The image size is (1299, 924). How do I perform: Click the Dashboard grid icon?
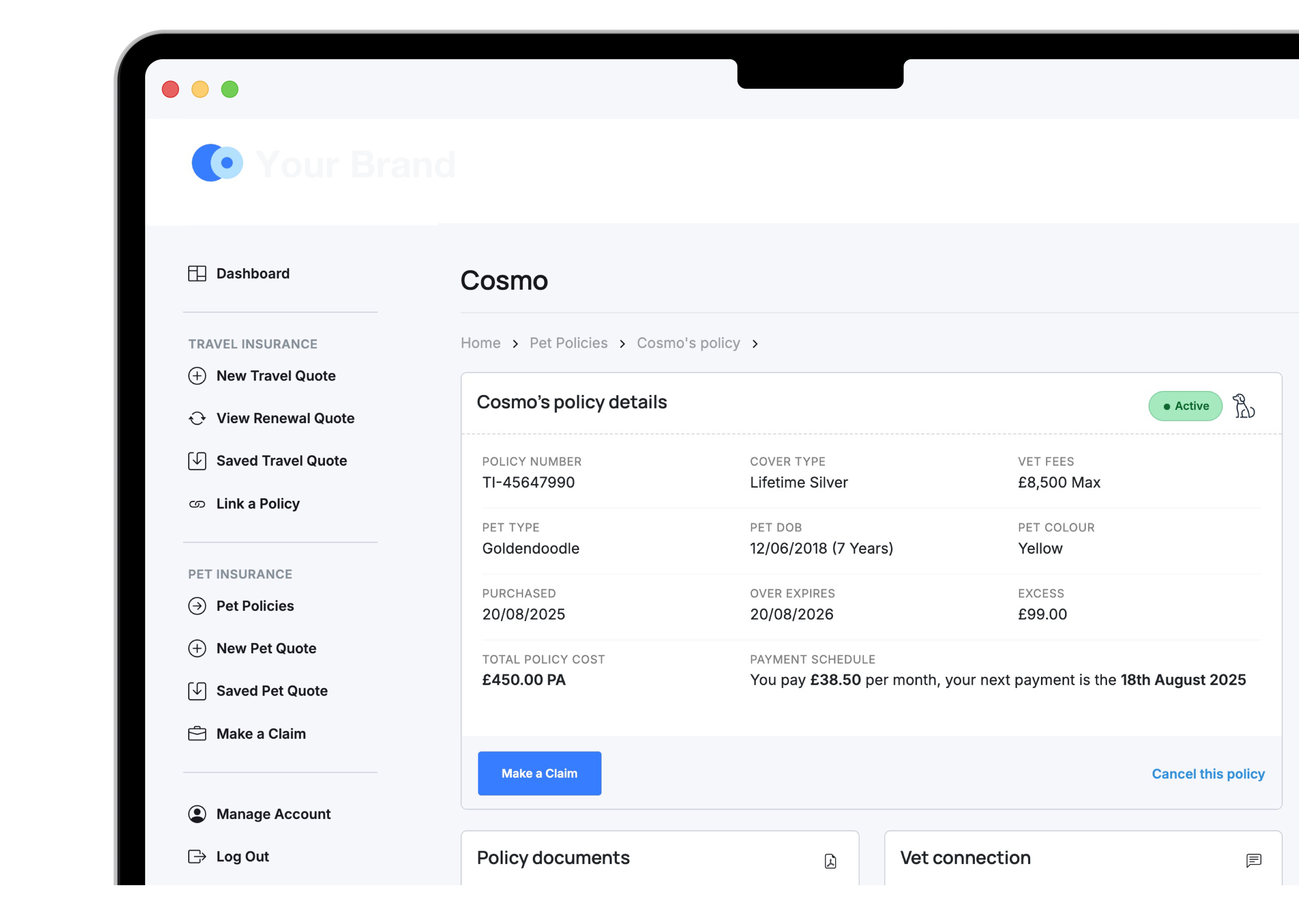(x=197, y=274)
